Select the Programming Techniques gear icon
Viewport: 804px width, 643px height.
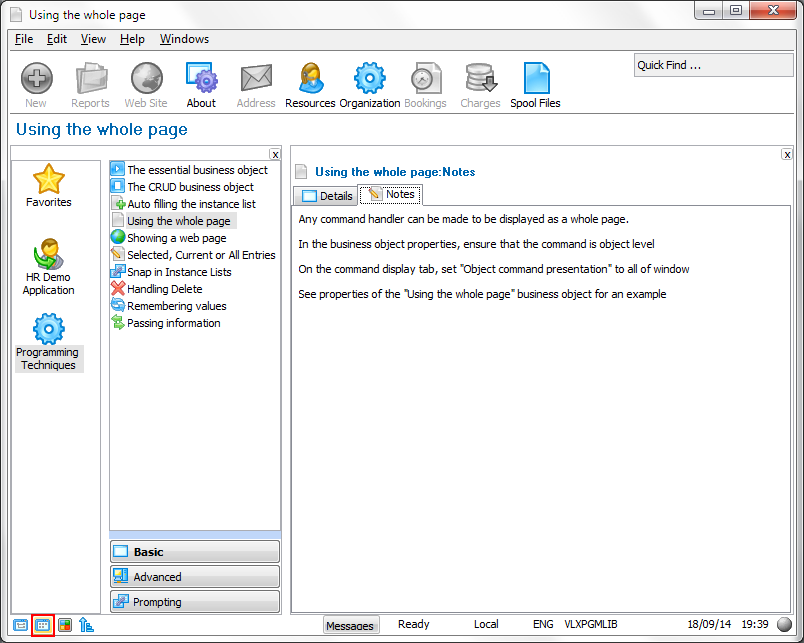click(49, 329)
